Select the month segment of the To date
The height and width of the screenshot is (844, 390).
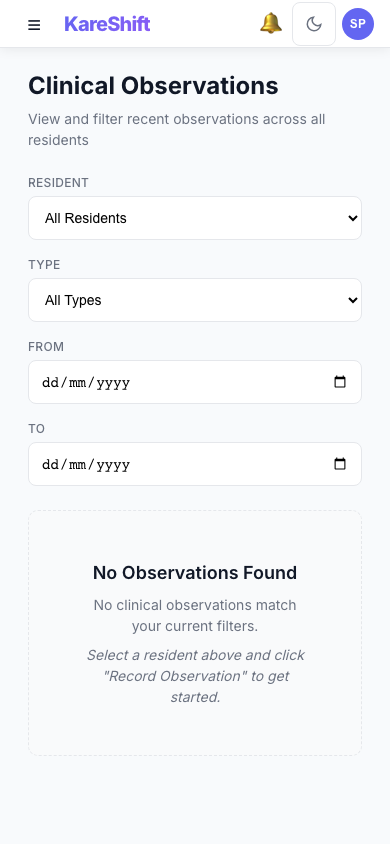[77, 465]
